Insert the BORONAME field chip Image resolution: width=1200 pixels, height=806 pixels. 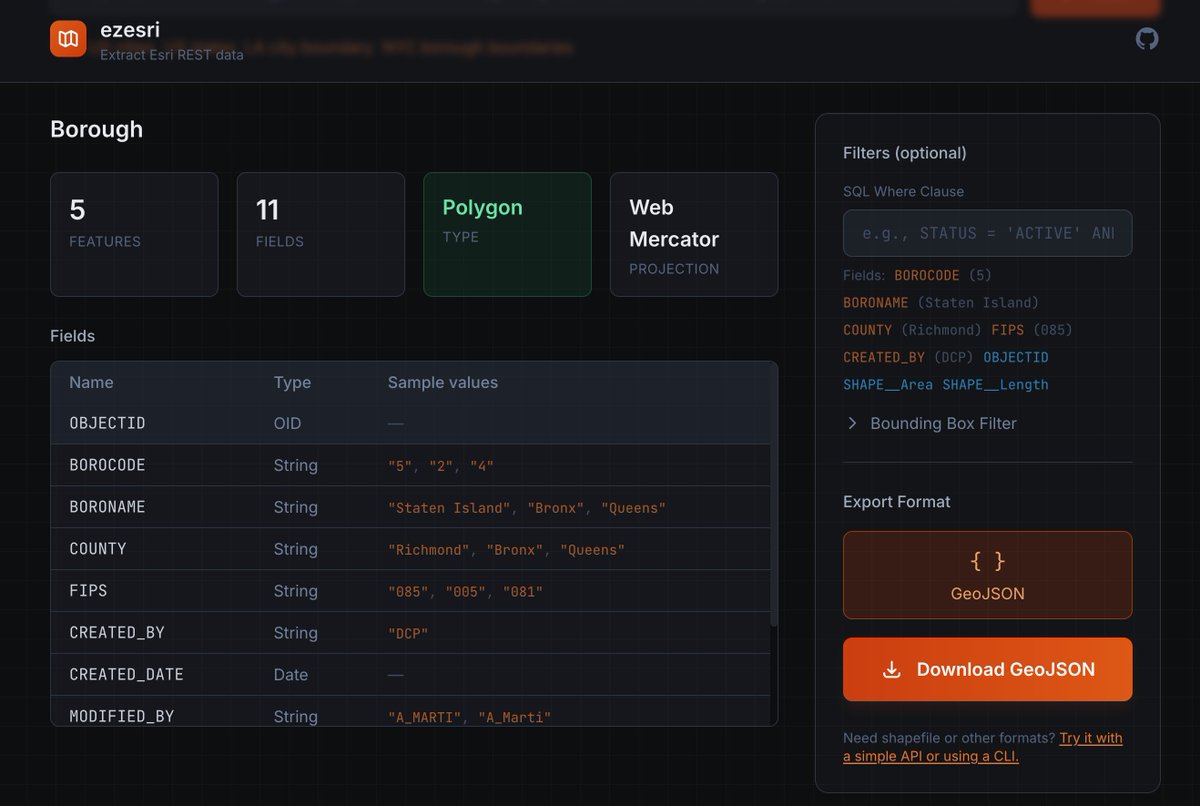[x=876, y=302]
